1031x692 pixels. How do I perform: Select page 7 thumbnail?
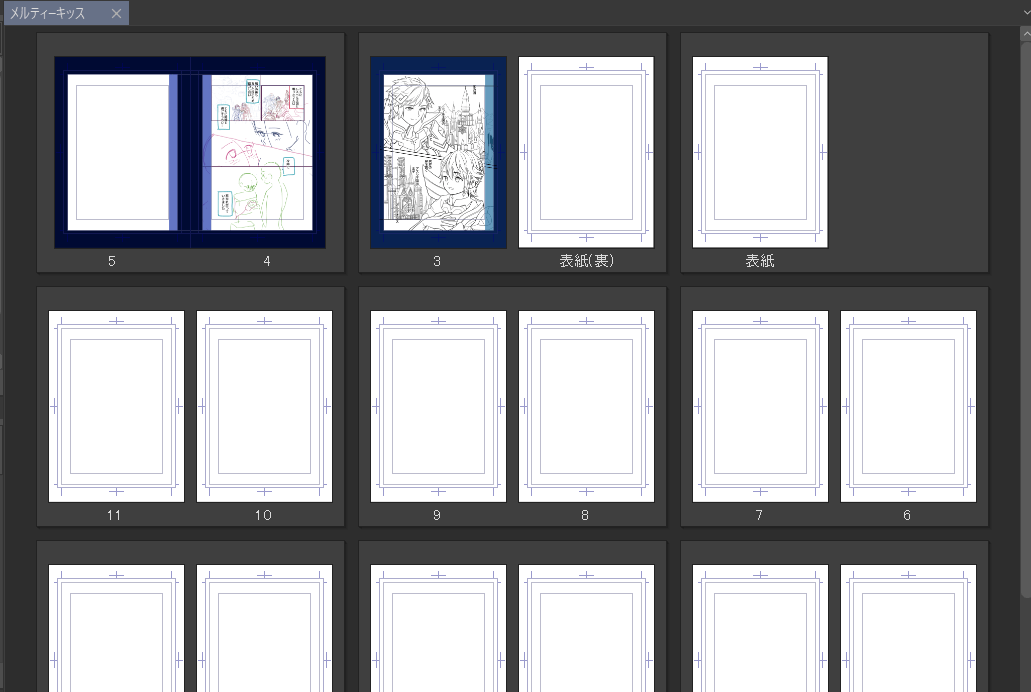coord(760,406)
